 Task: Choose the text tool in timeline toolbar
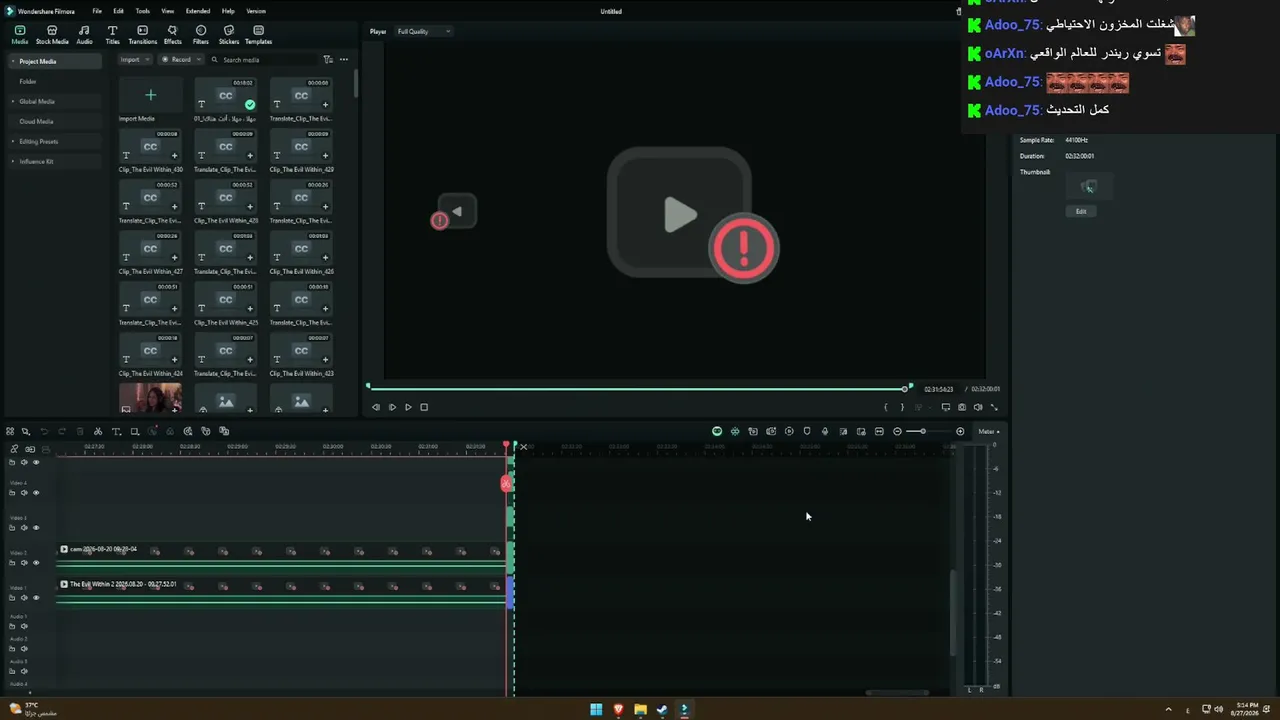(116, 432)
